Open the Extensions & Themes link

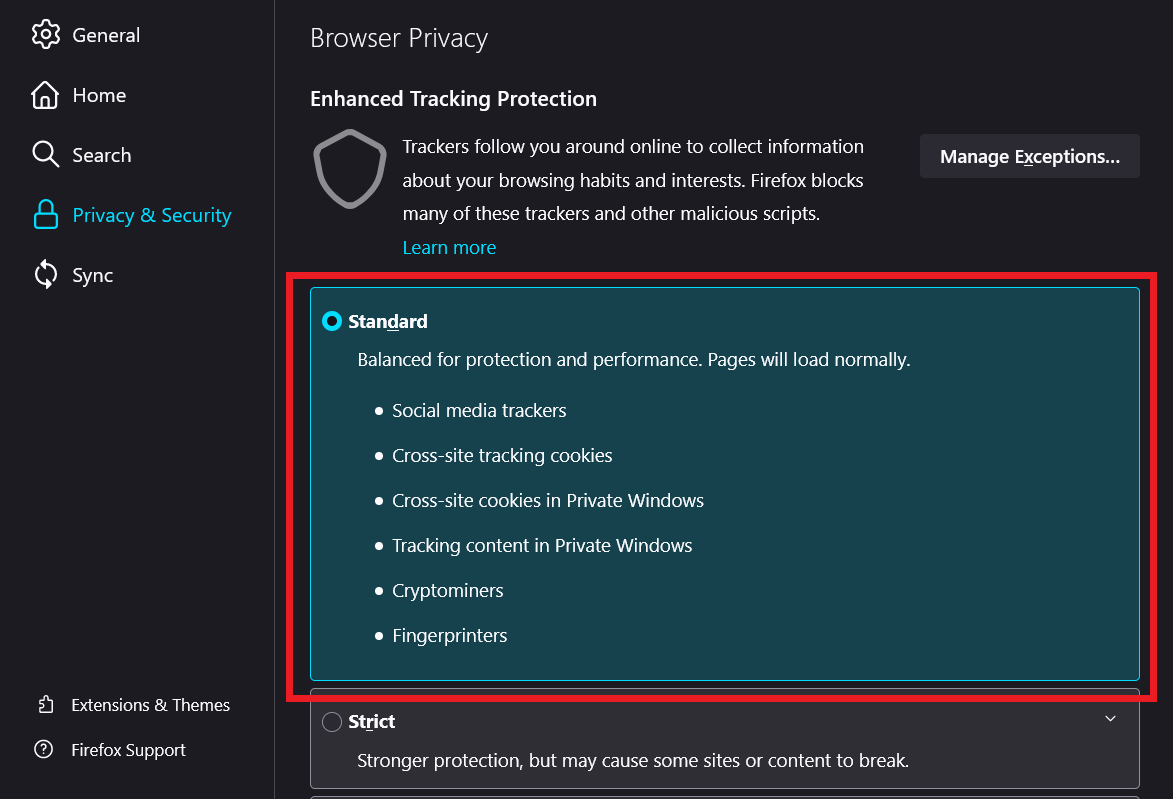tap(151, 705)
